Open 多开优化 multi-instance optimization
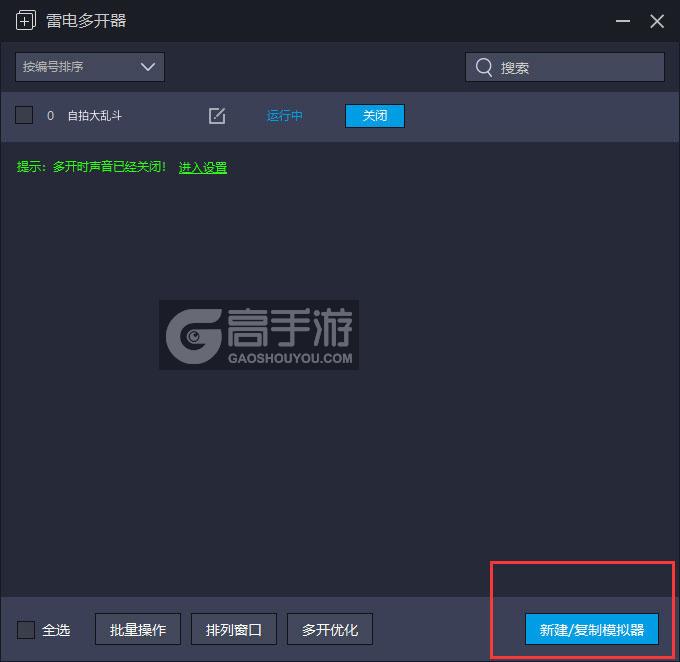The image size is (680, 662). 330,629
